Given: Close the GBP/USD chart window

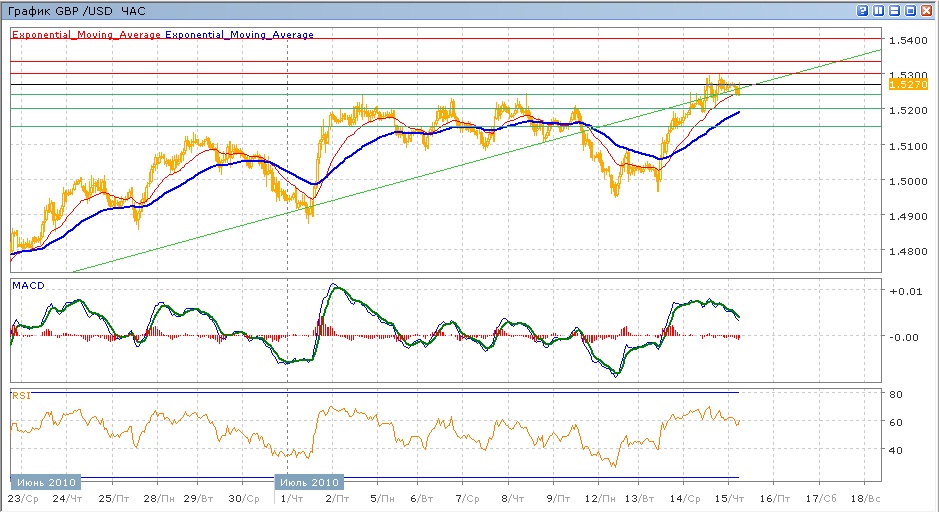Looking at the screenshot, I should tap(926, 10).
